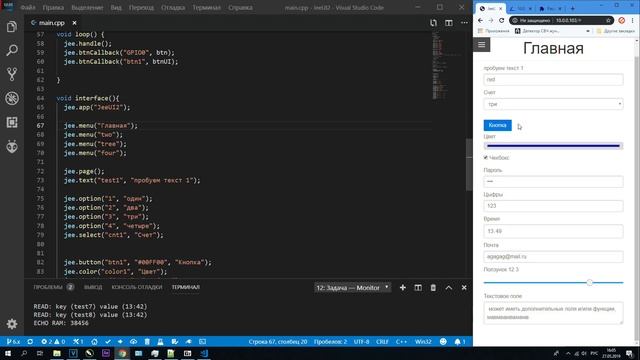Open the hamburger menu on the web page
Image resolution: width=640 pixels, height=360 pixels.
click(482, 44)
